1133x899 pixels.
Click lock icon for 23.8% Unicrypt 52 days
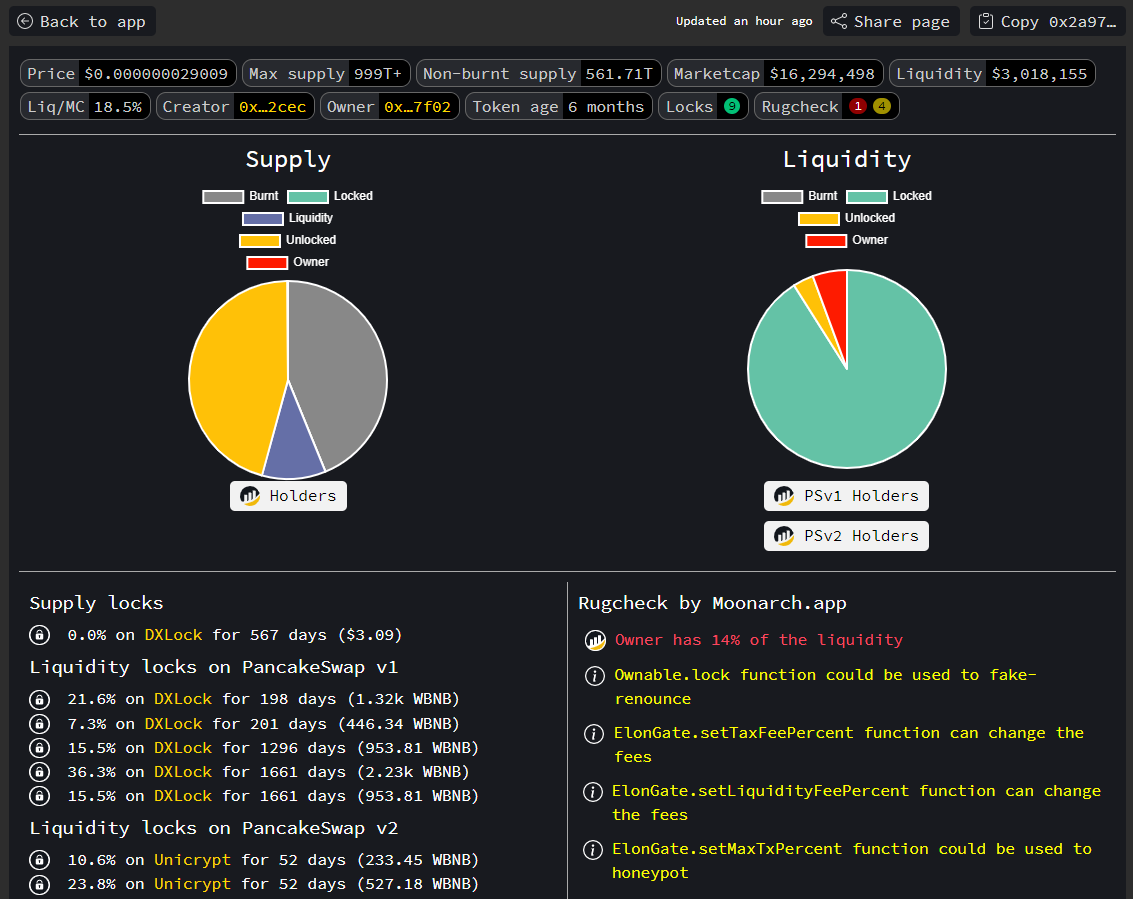tap(40, 884)
